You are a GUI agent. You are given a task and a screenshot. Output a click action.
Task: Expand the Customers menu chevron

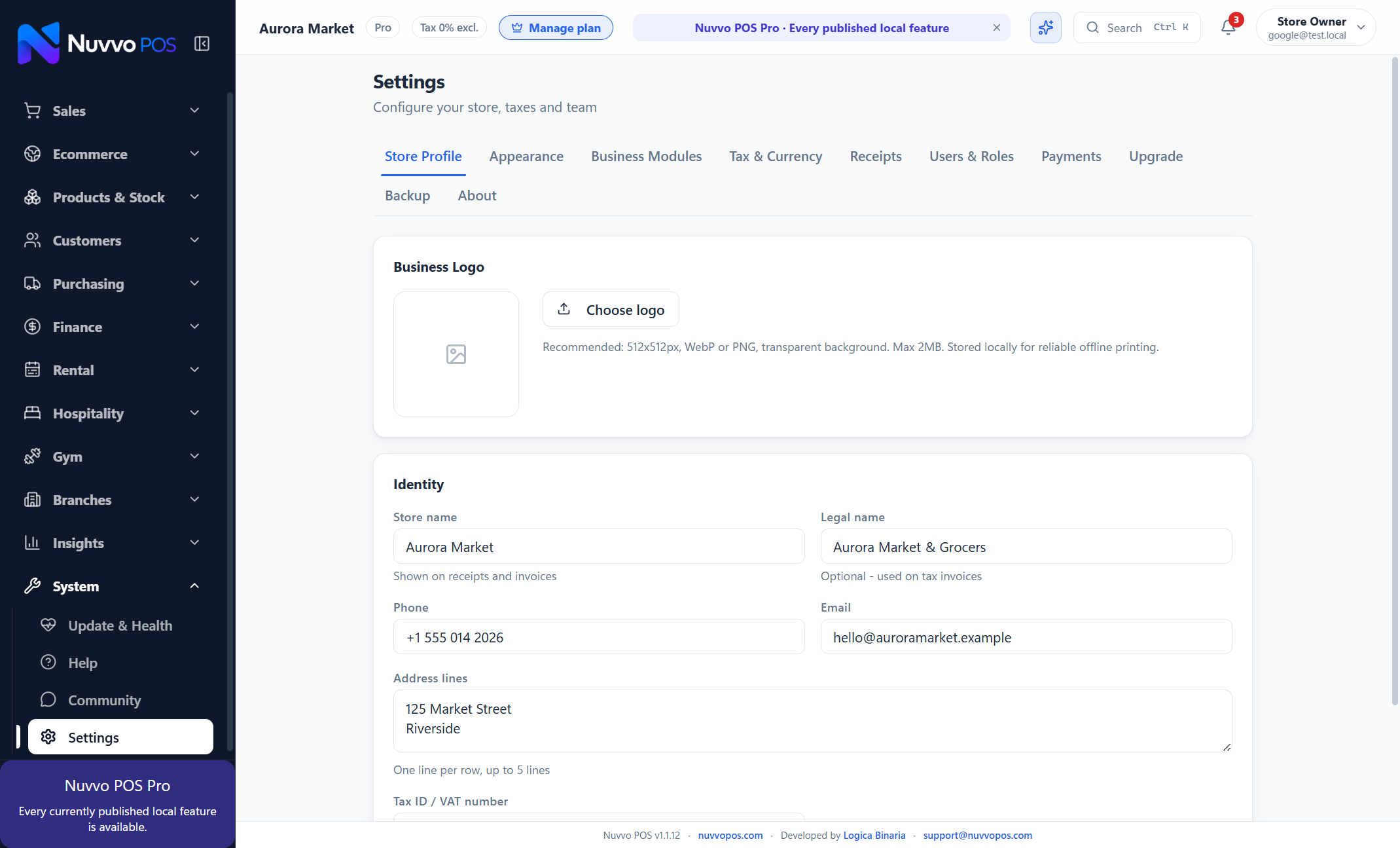194,240
